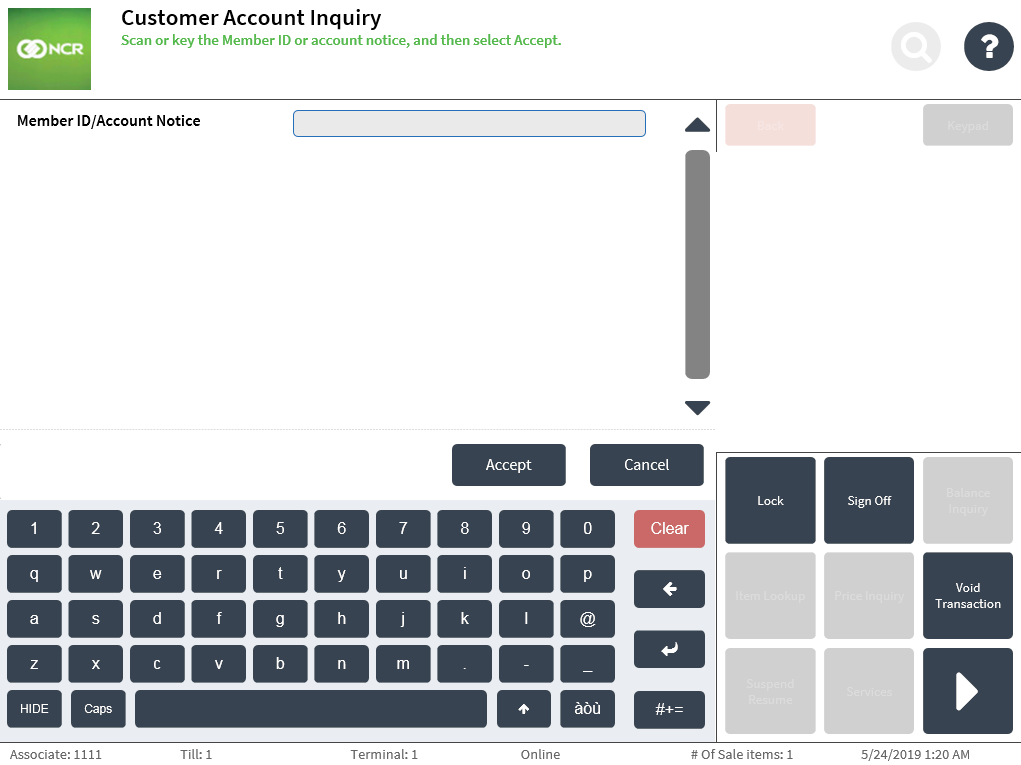Click the vertical scrollbar thumb
This screenshot has width=1021, height=765.
click(x=697, y=264)
